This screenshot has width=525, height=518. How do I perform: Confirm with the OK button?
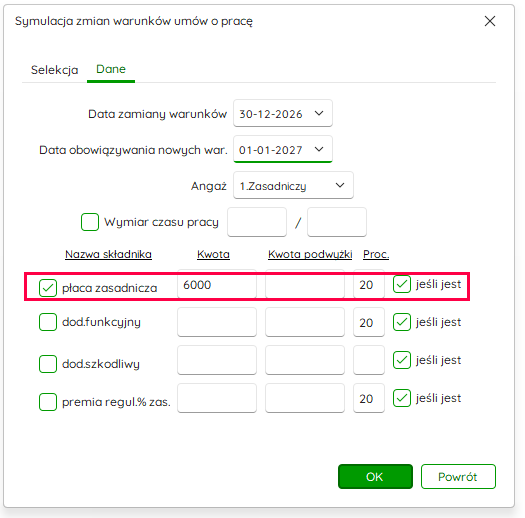[x=375, y=476]
